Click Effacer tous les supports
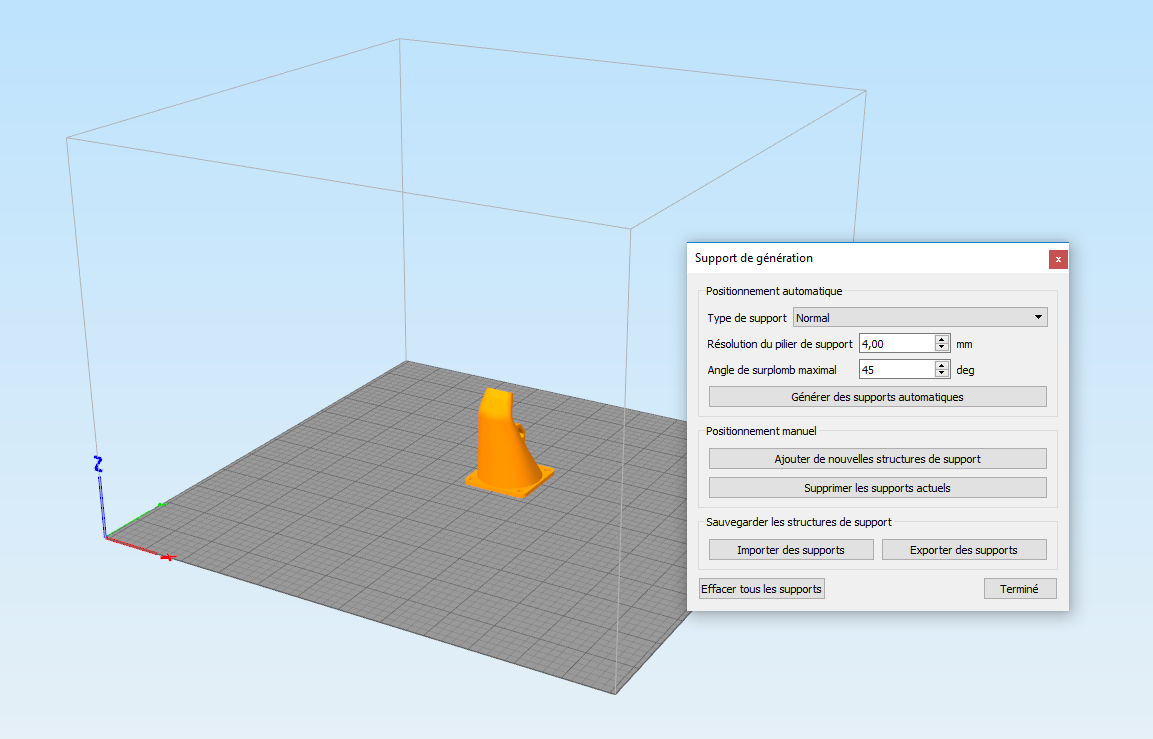This screenshot has height=739, width=1153. [x=762, y=589]
